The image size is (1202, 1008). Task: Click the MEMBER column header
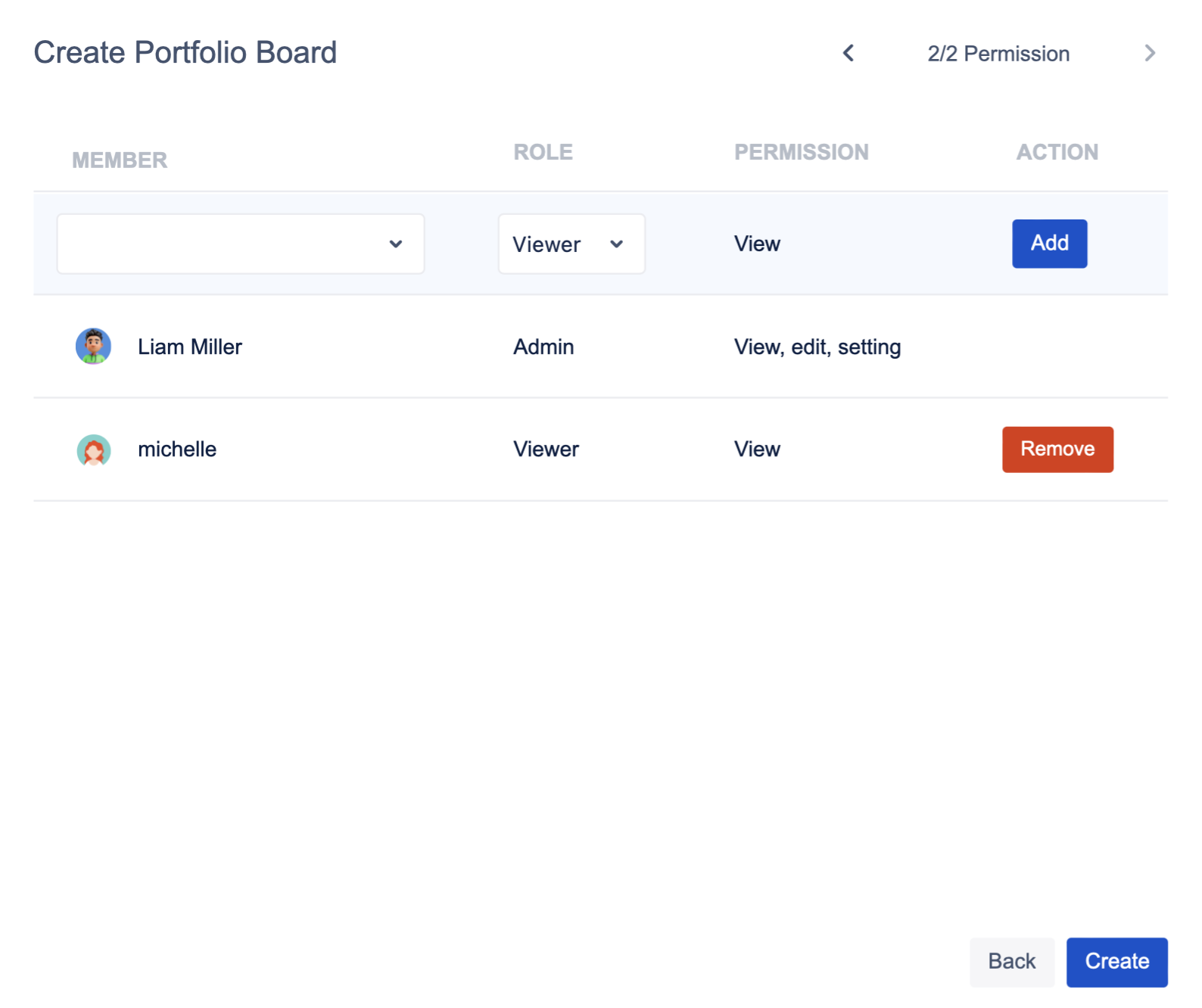pyautogui.click(x=120, y=160)
